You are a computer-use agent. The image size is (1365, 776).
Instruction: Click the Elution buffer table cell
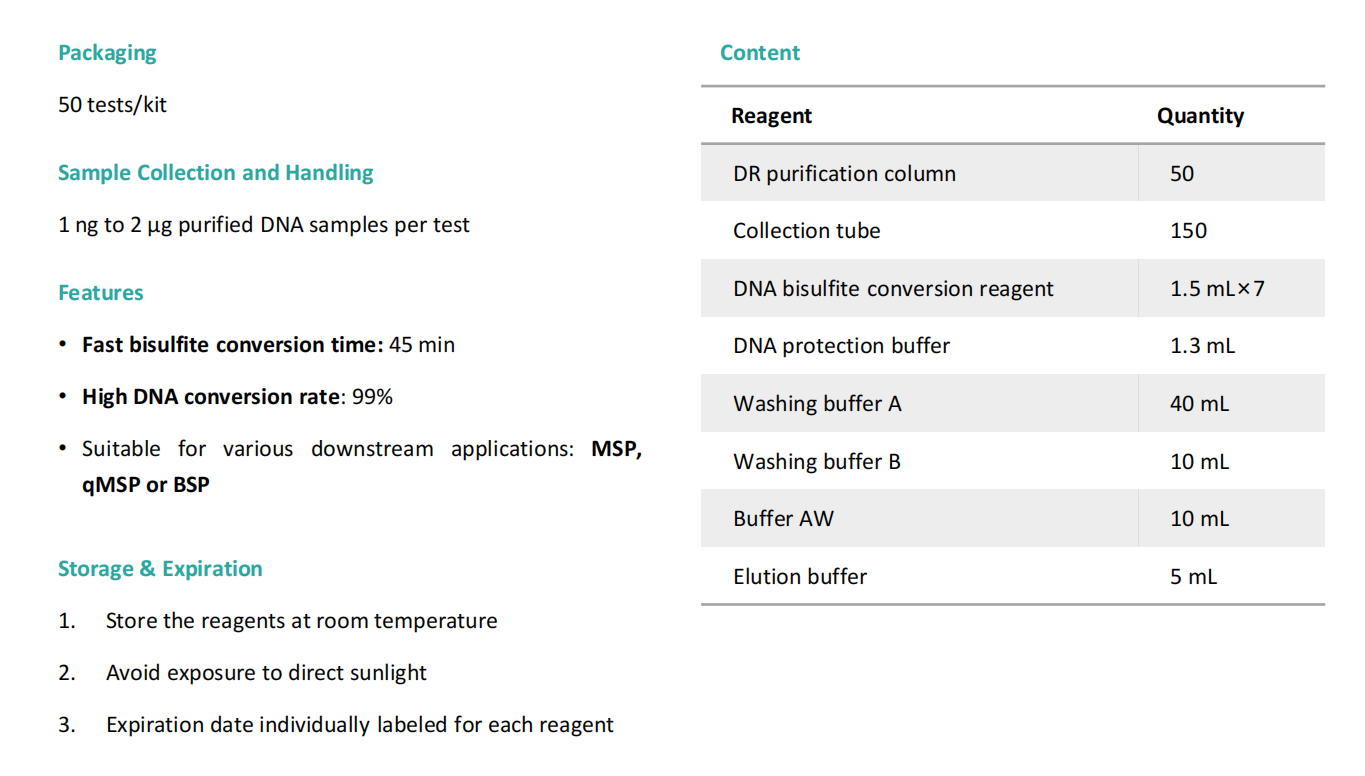[799, 577]
